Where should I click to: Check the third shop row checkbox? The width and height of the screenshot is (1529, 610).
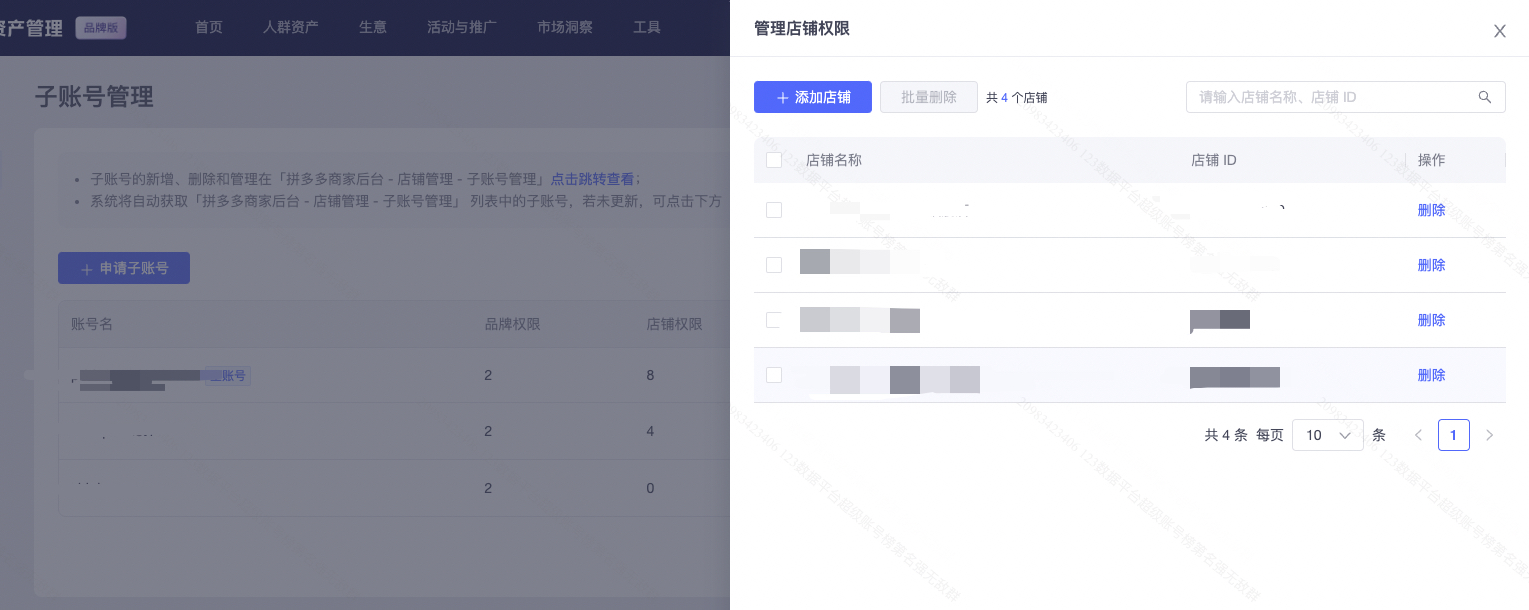click(774, 320)
